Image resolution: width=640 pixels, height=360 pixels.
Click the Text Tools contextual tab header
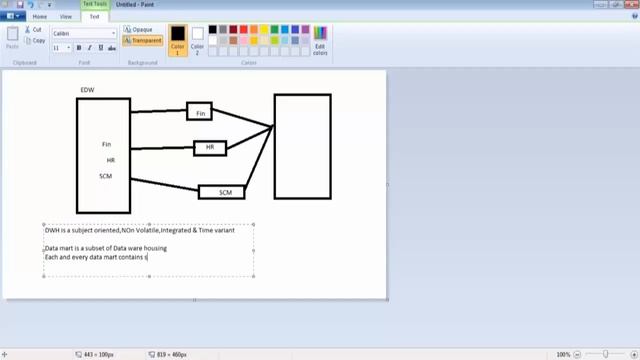point(95,4)
